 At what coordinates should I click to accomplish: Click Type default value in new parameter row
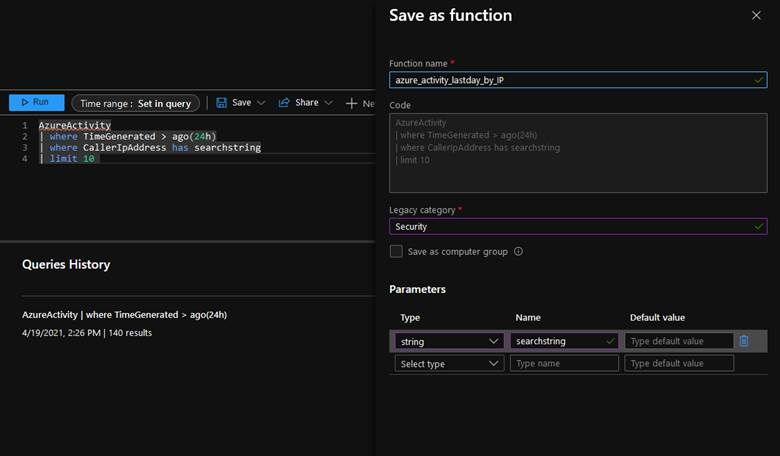[x=679, y=364]
